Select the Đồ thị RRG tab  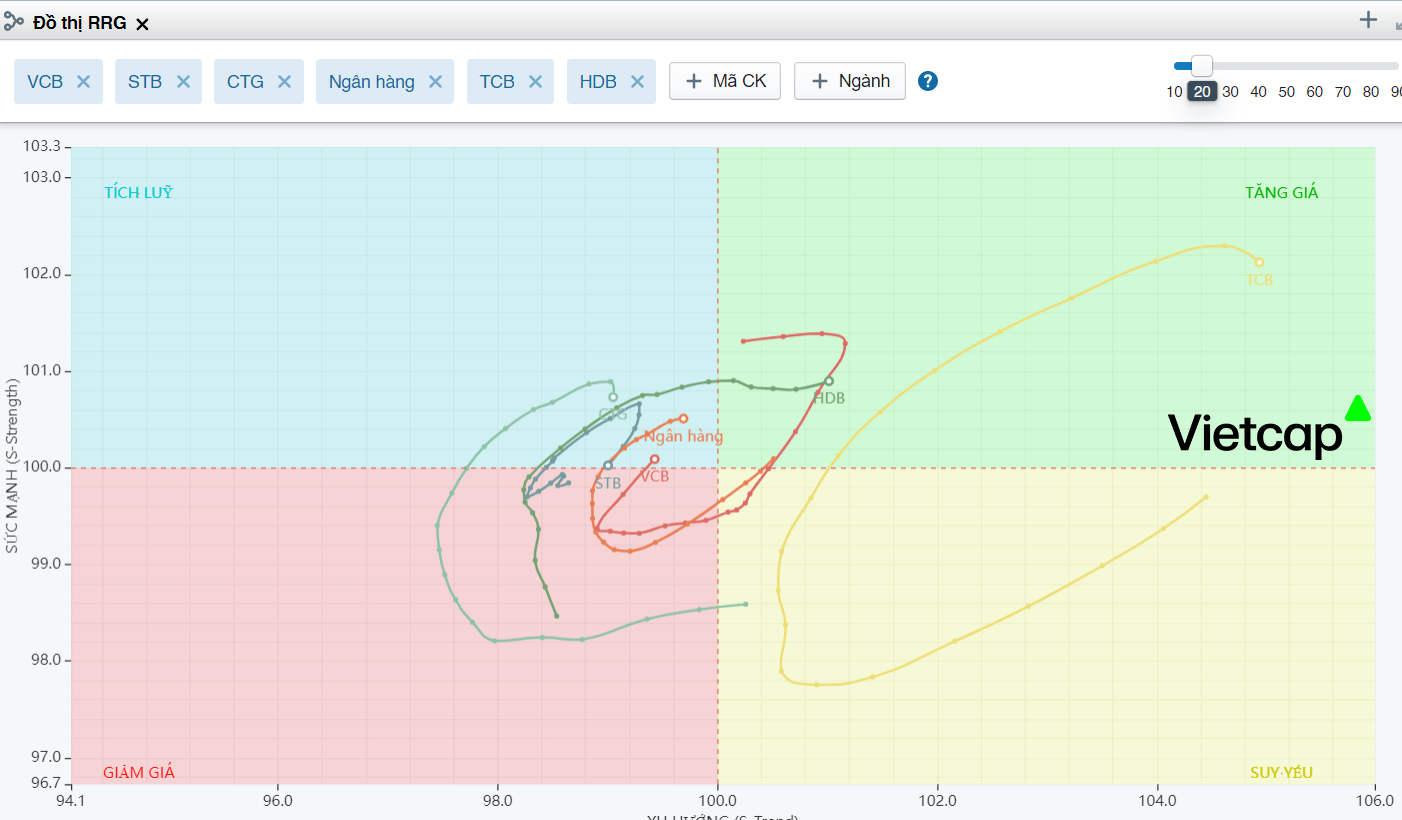(80, 22)
